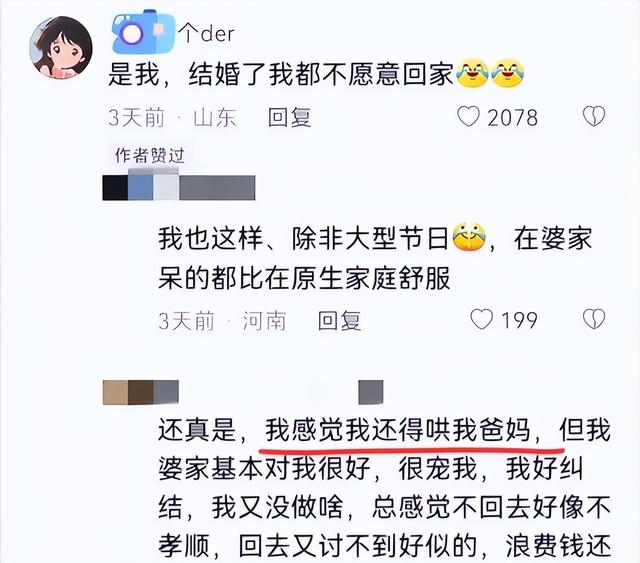This screenshot has height=563, width=640.
Task: Tap the small grey block right of third username
Action: [371, 392]
